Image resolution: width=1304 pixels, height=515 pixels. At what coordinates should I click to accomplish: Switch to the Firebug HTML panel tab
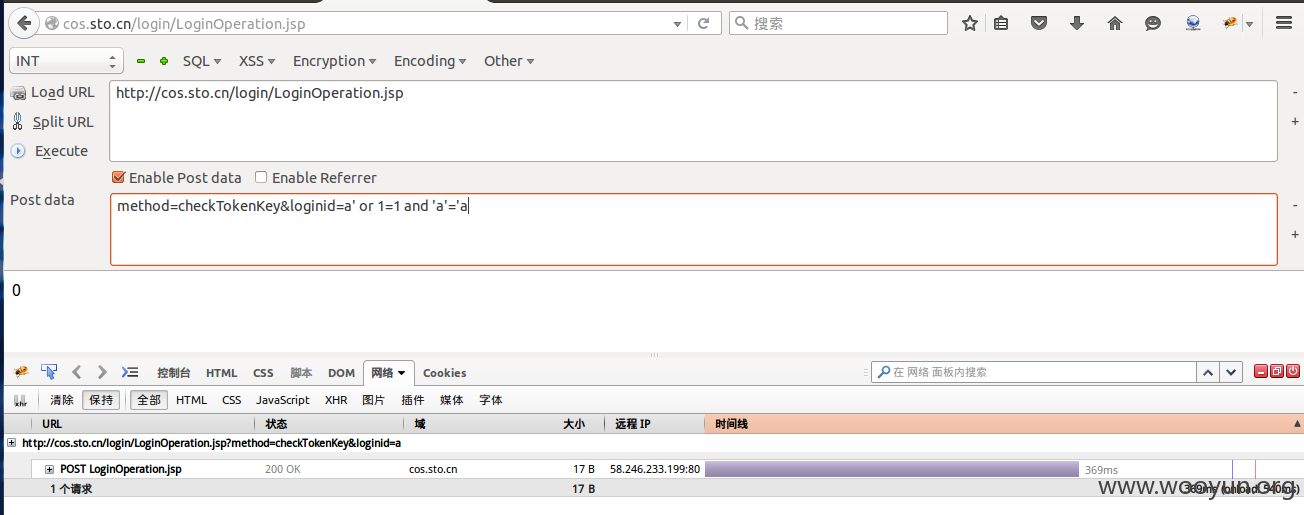[x=222, y=373]
